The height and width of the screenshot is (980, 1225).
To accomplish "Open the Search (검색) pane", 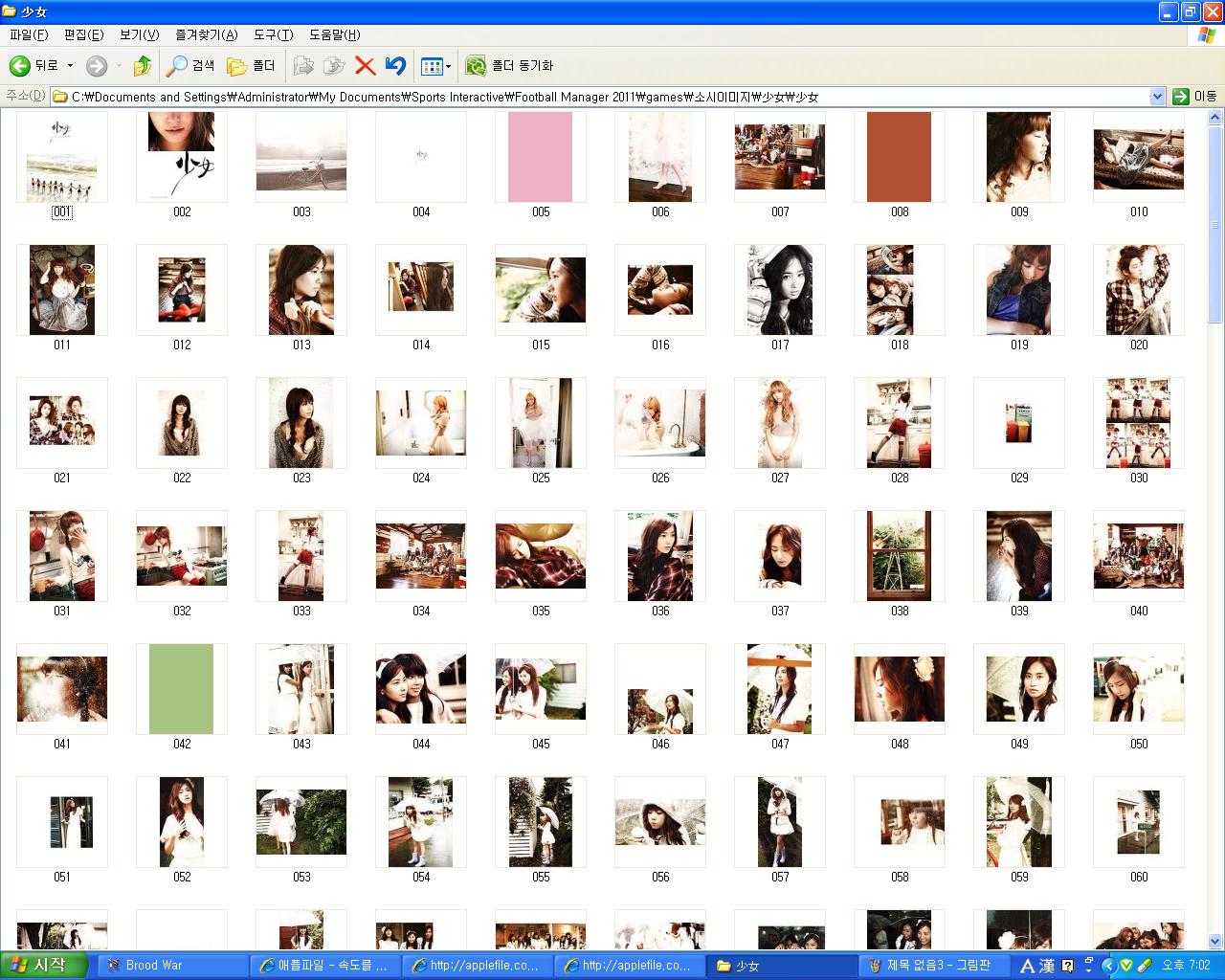I will coord(190,66).
